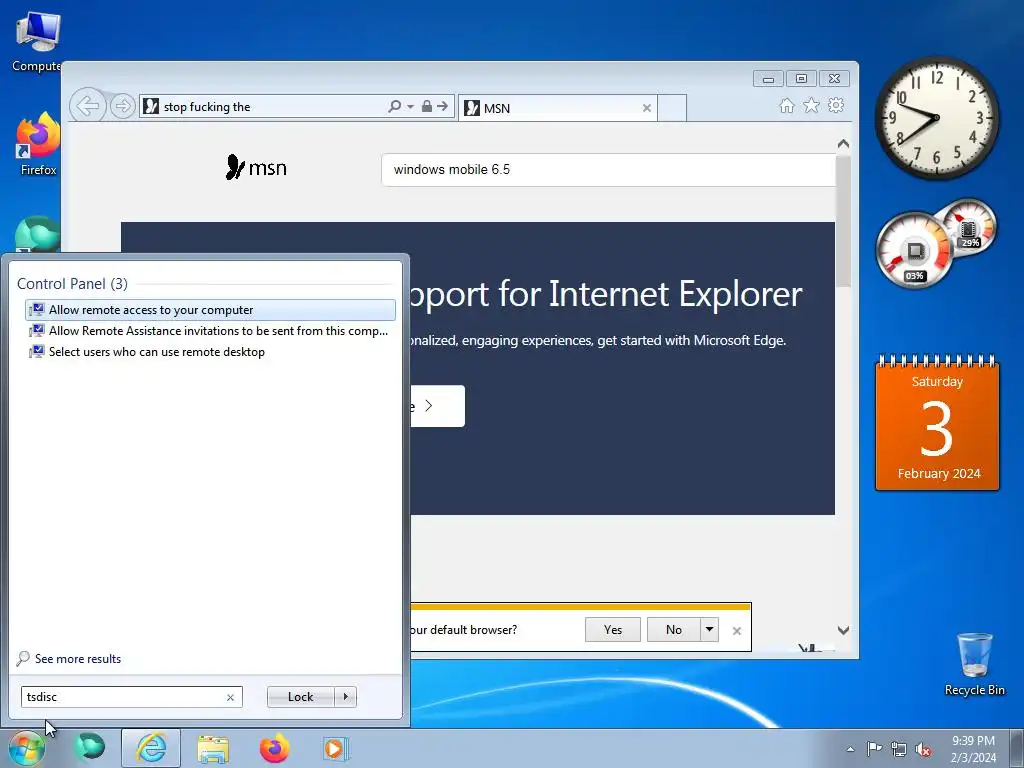1024x768 pixels.
Task: Click the muted volume tray icon
Action: tap(923, 749)
